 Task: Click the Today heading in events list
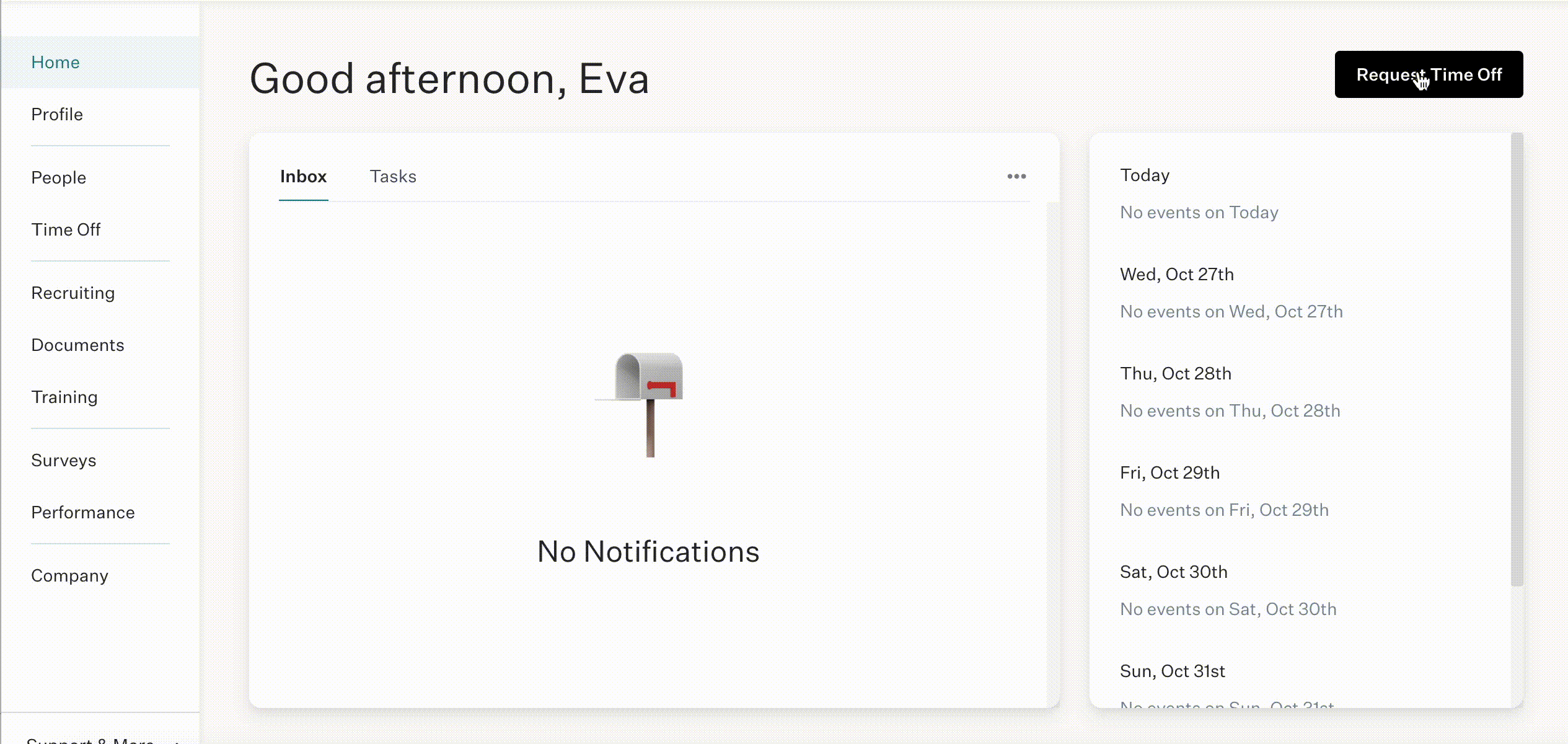1144,175
